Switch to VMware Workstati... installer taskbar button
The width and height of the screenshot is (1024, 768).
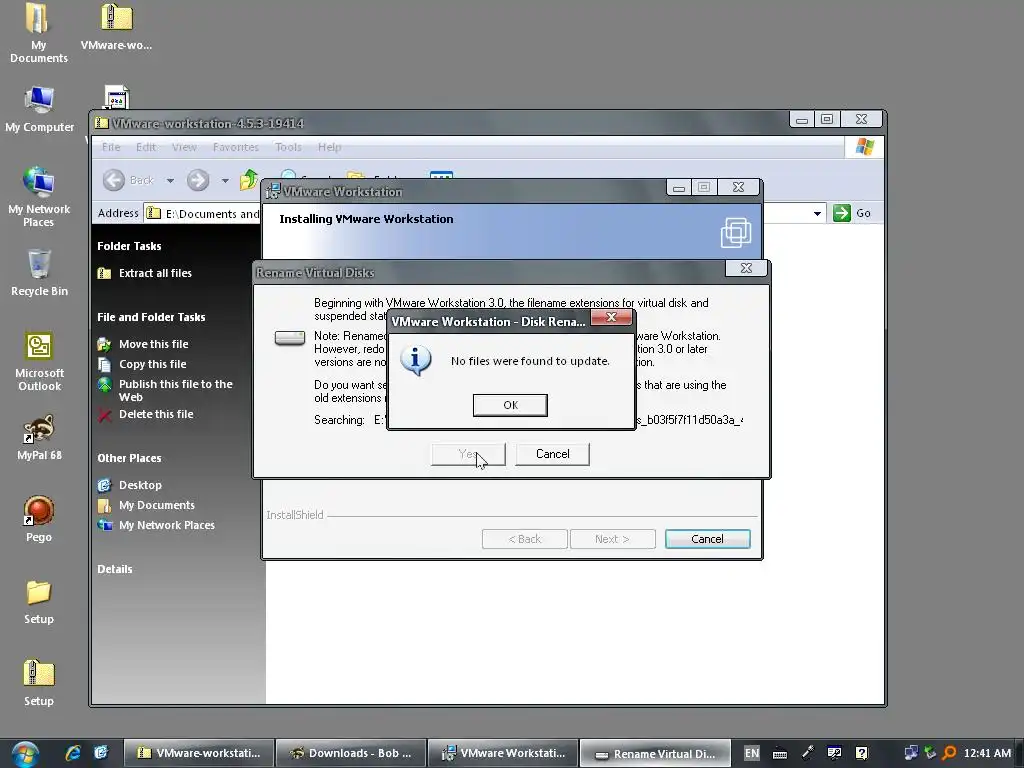504,753
